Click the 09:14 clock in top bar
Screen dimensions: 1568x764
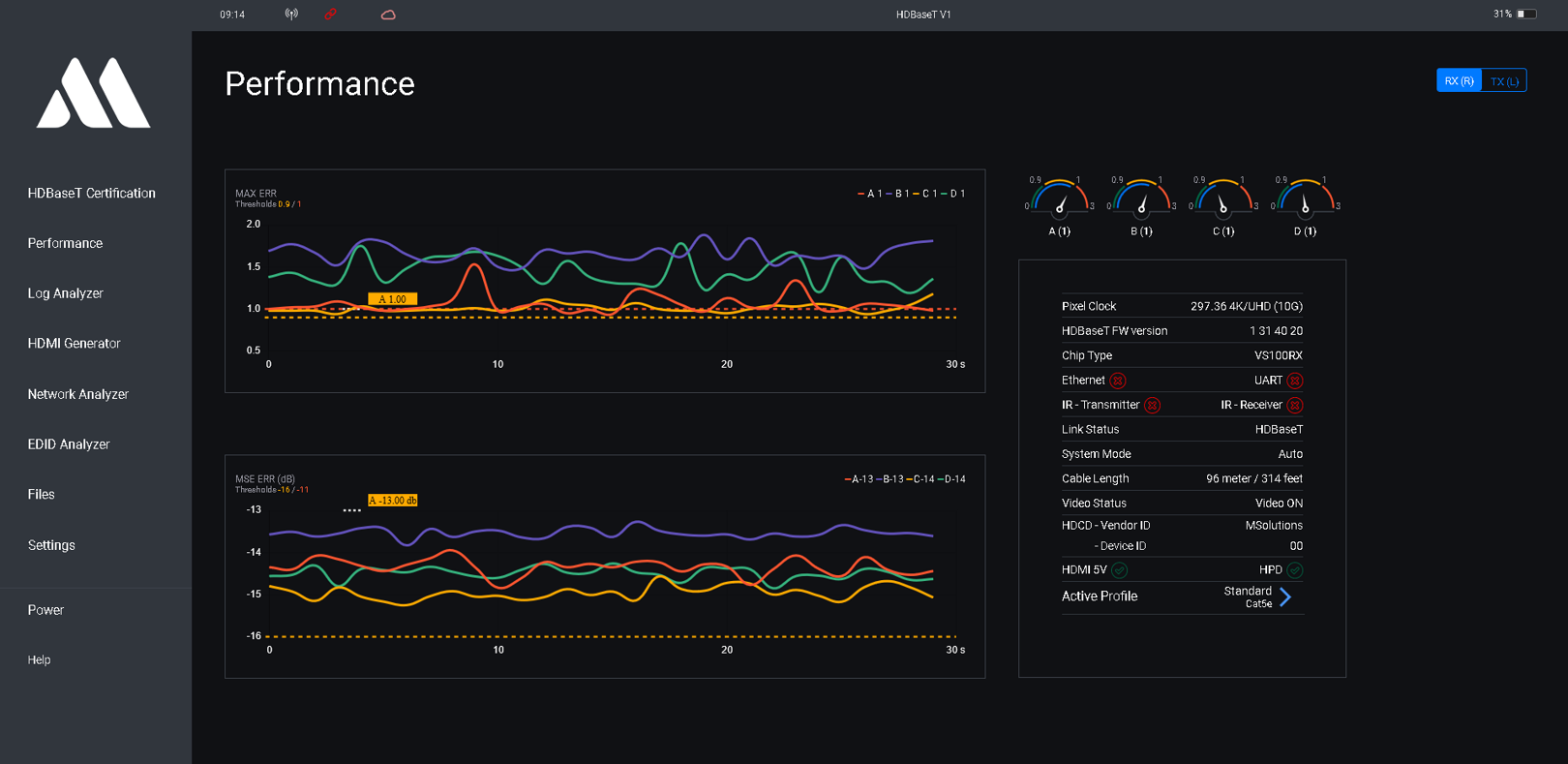(x=232, y=15)
